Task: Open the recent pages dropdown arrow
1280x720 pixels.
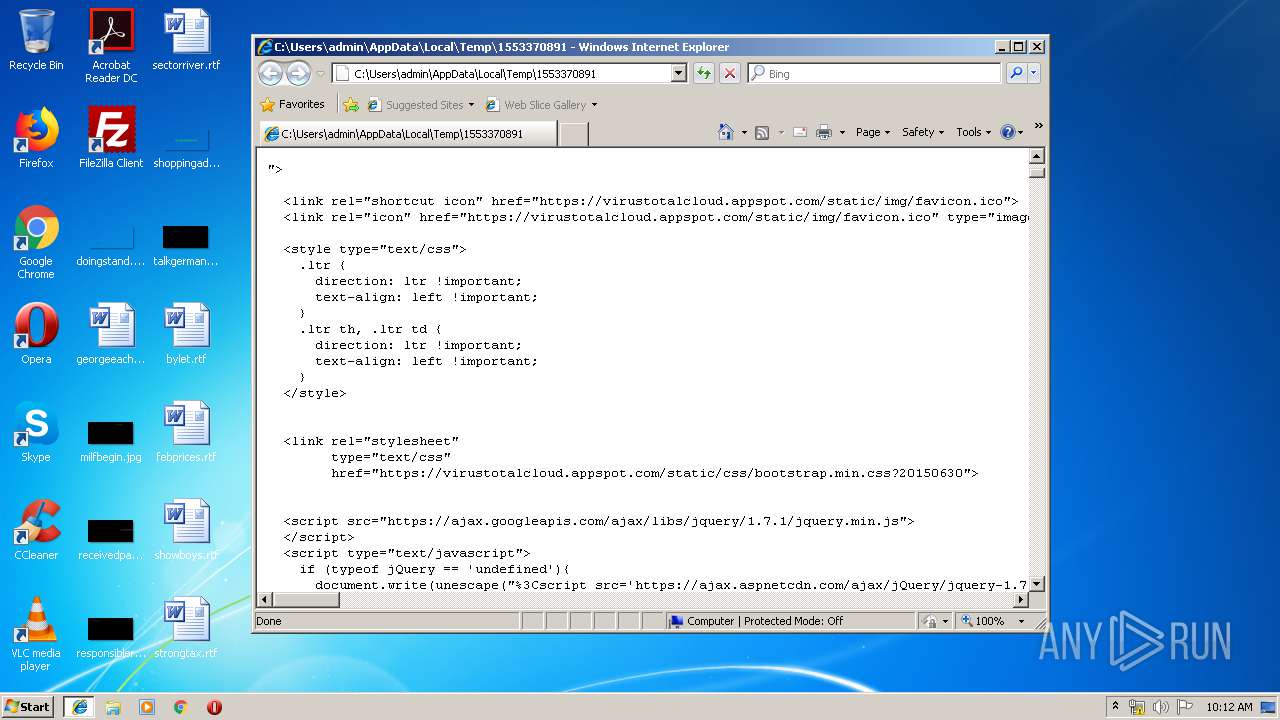Action: (320, 74)
